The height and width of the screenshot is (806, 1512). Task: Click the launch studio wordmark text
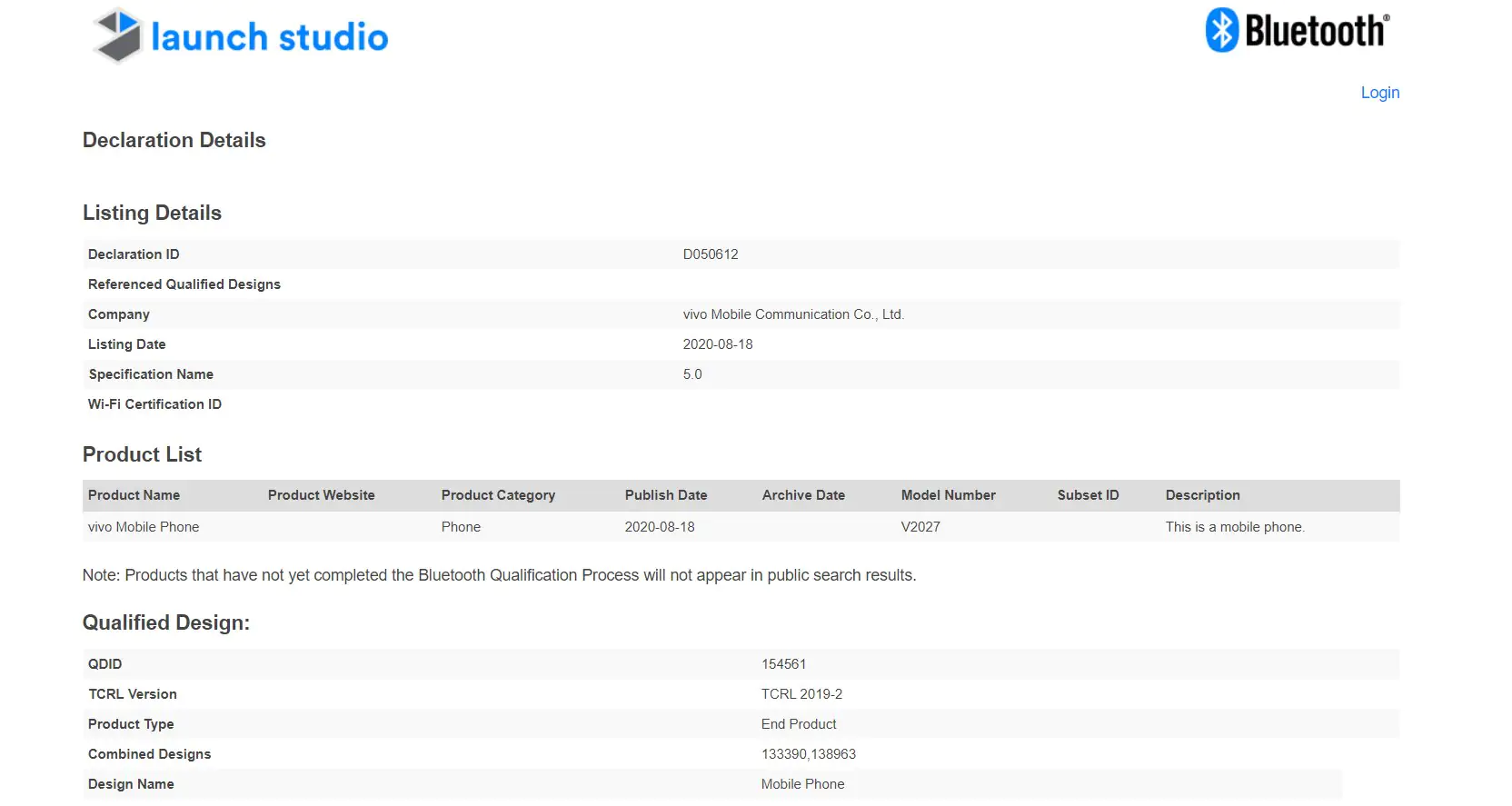coord(270,37)
